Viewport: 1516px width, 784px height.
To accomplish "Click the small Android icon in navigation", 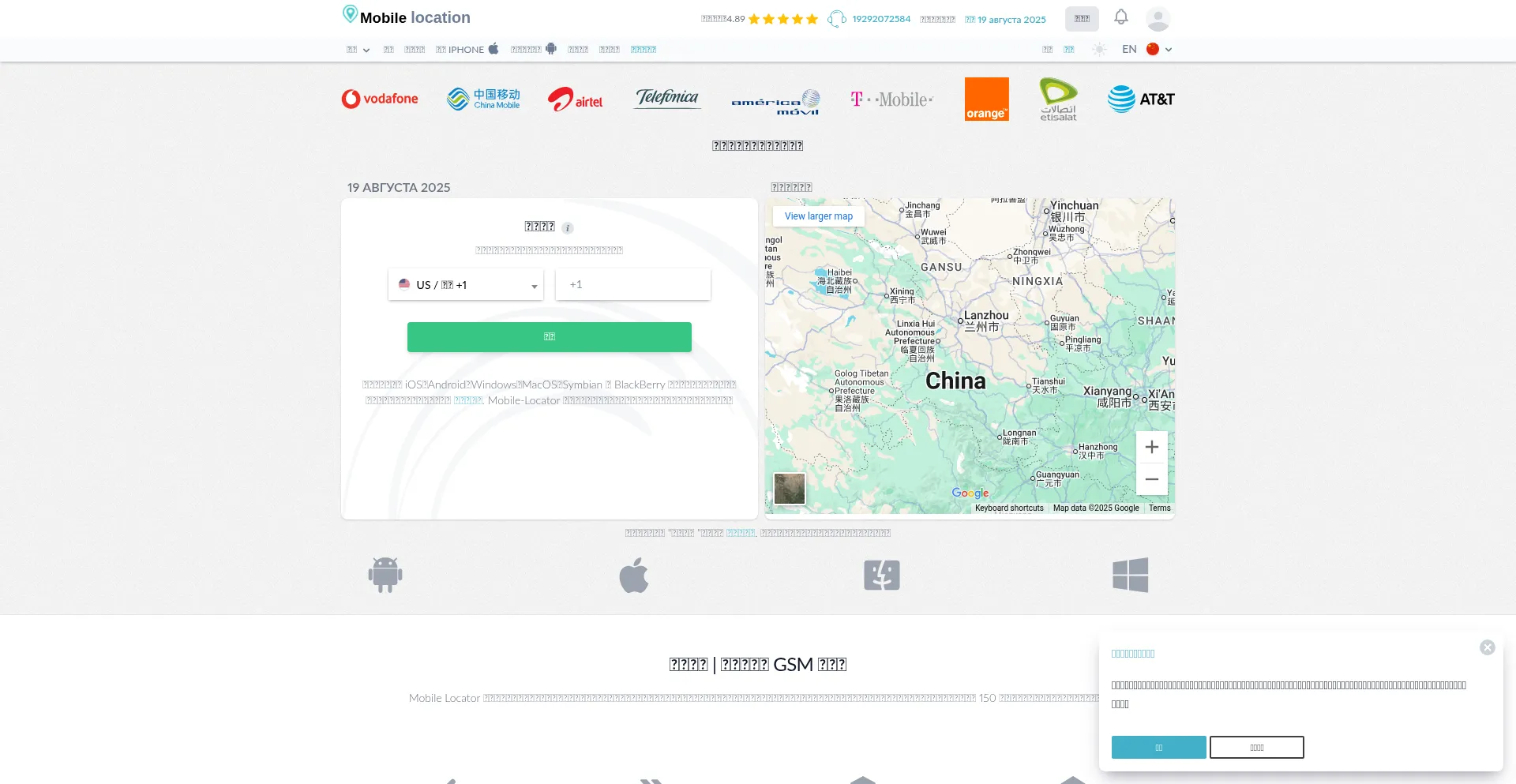I will (551, 49).
